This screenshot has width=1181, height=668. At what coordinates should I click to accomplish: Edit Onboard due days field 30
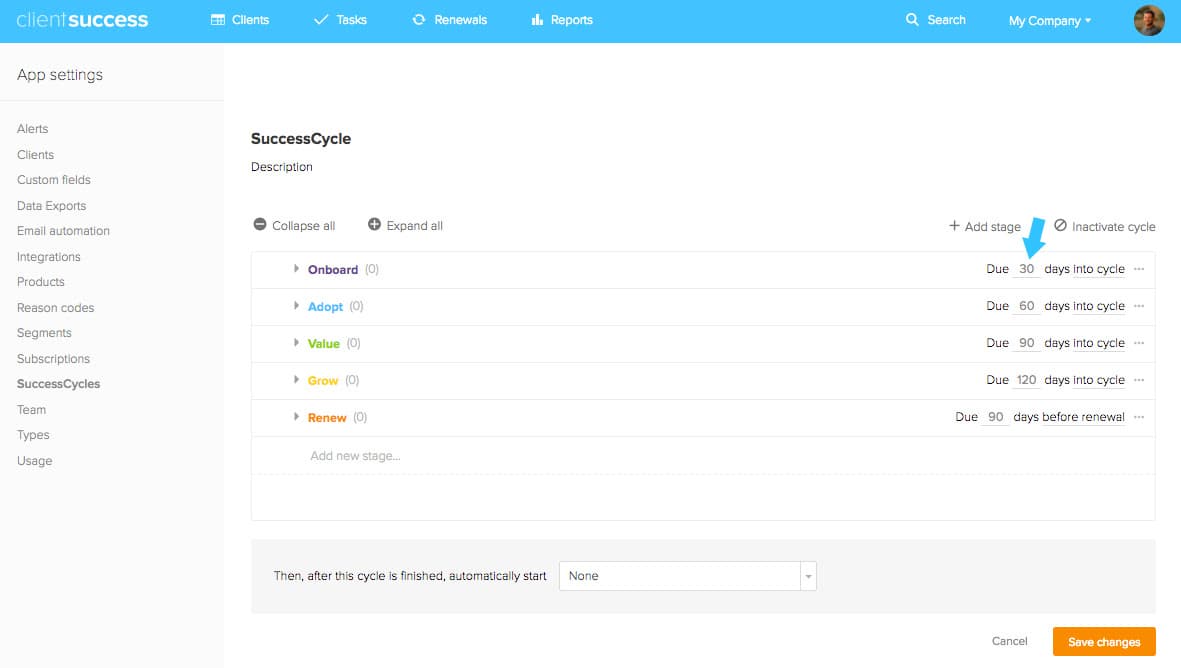[x=1026, y=269]
